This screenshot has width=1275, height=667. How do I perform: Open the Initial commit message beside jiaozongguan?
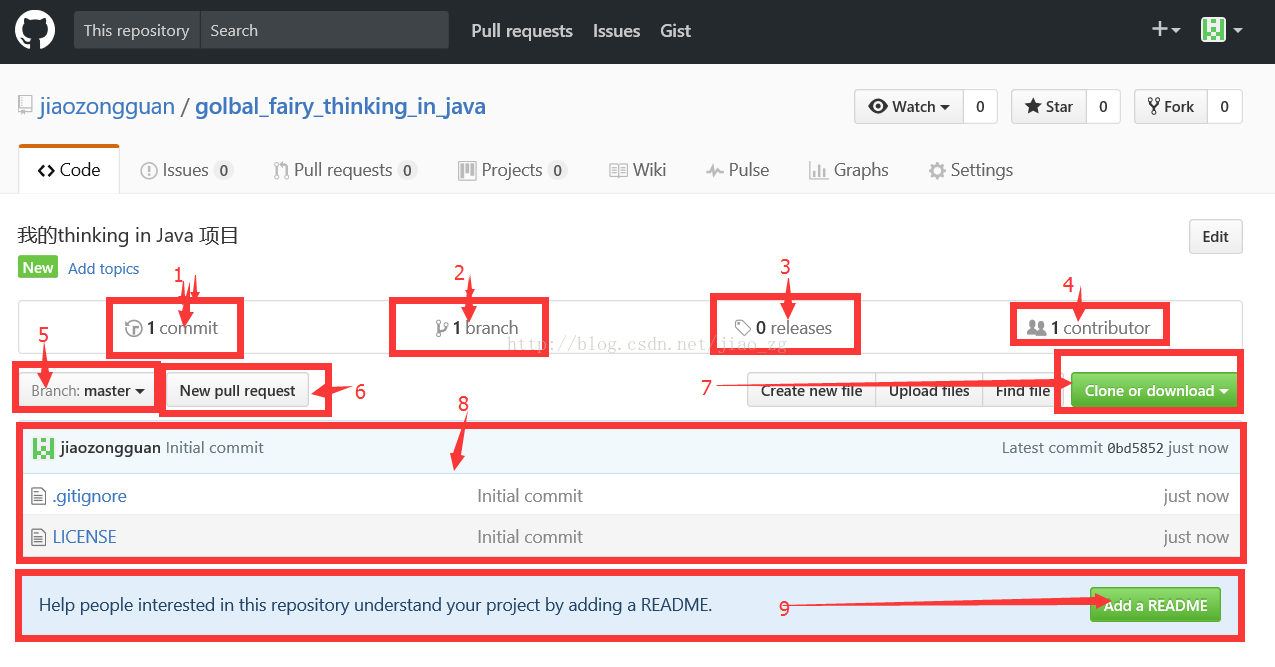pyautogui.click(x=215, y=448)
